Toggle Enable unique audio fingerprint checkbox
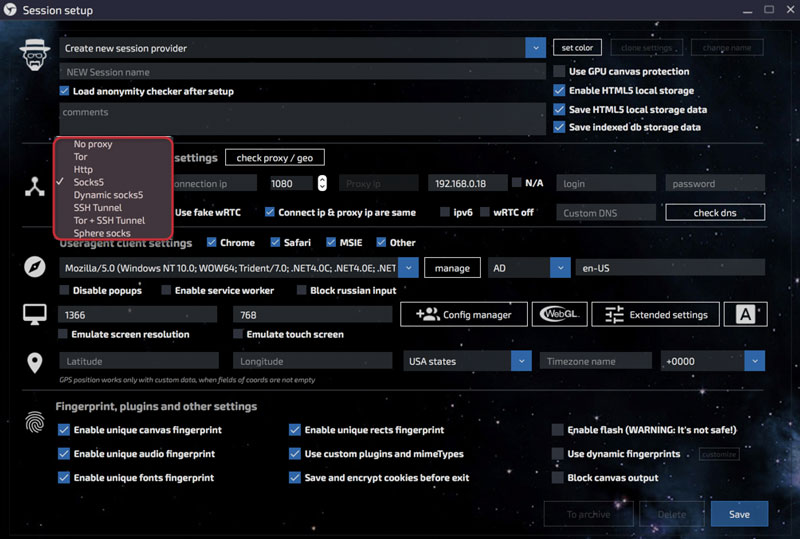This screenshot has width=800, height=539. 65,454
